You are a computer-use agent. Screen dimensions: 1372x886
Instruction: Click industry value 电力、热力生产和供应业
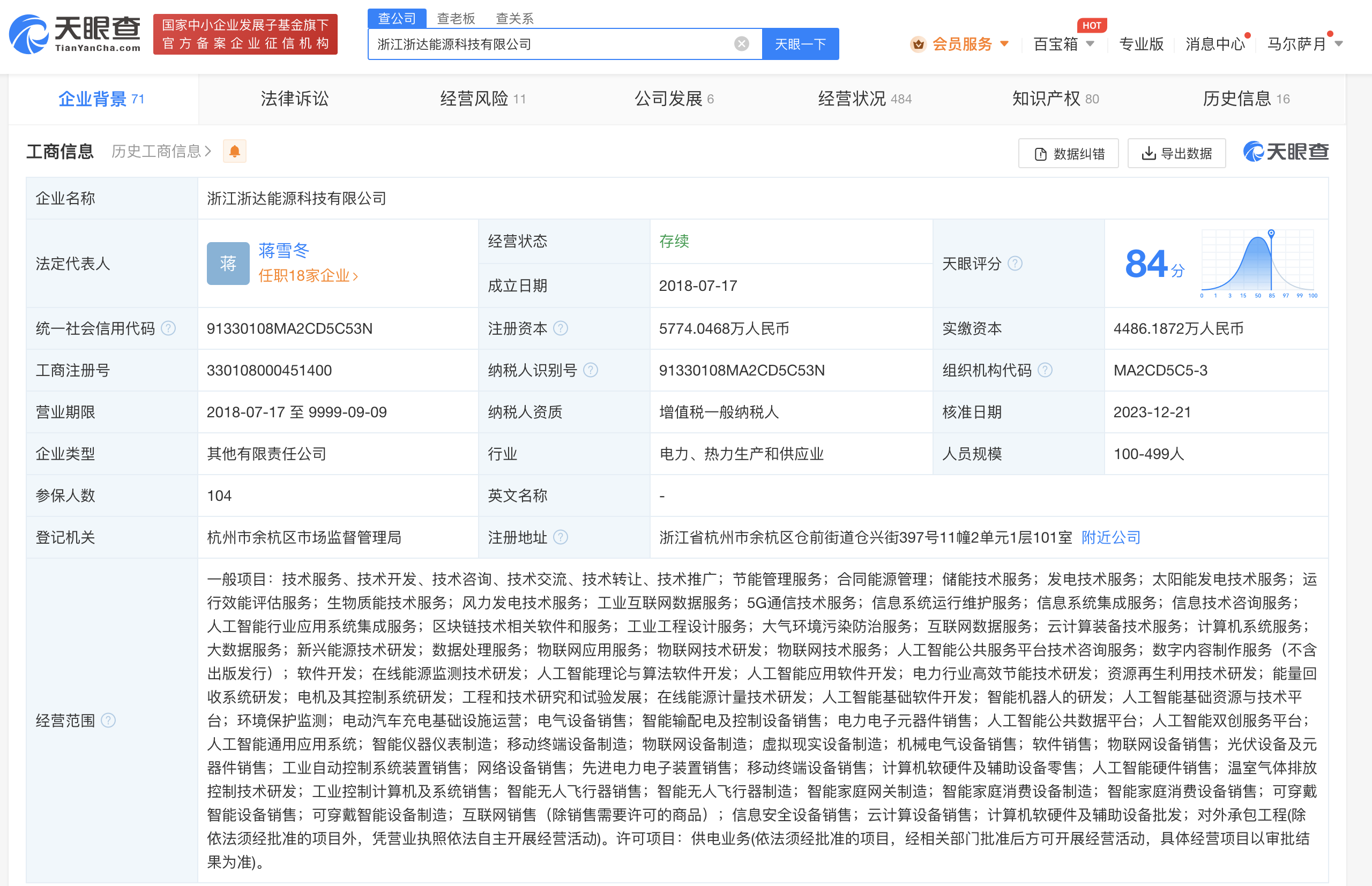(741, 454)
